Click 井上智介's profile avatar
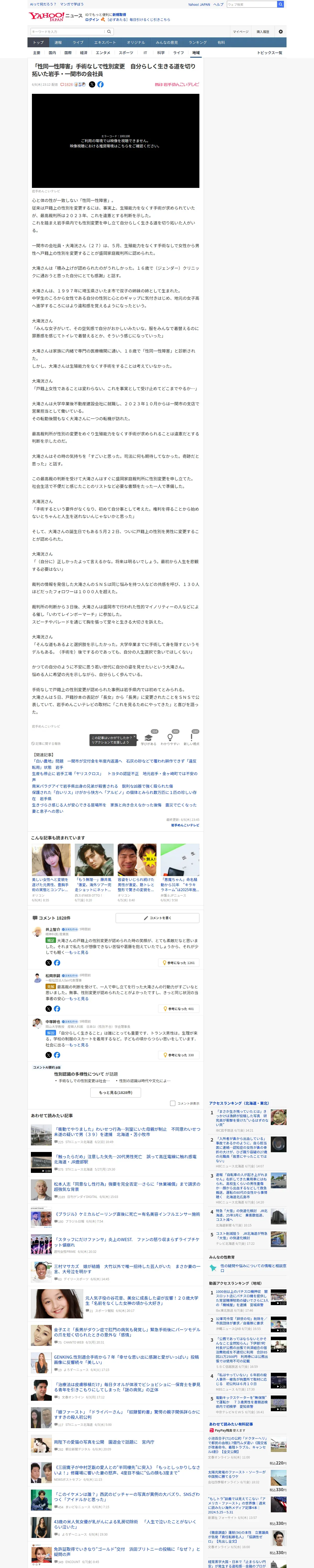The image size is (314, 1568). click(x=37, y=932)
